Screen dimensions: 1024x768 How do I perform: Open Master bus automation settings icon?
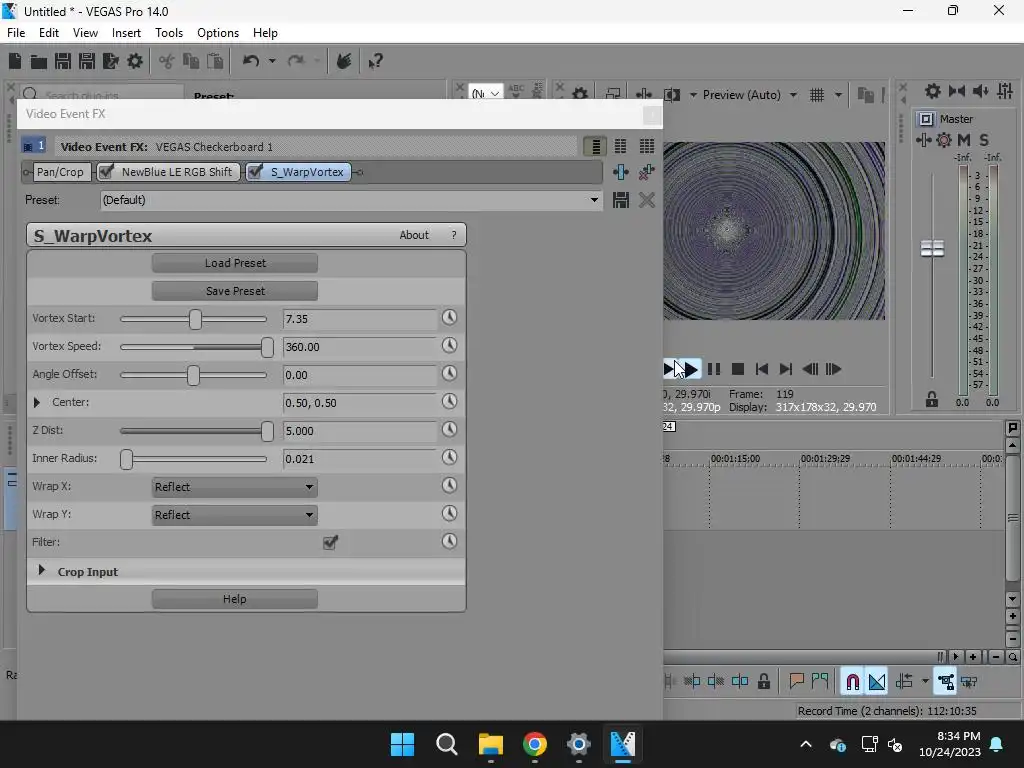944,140
